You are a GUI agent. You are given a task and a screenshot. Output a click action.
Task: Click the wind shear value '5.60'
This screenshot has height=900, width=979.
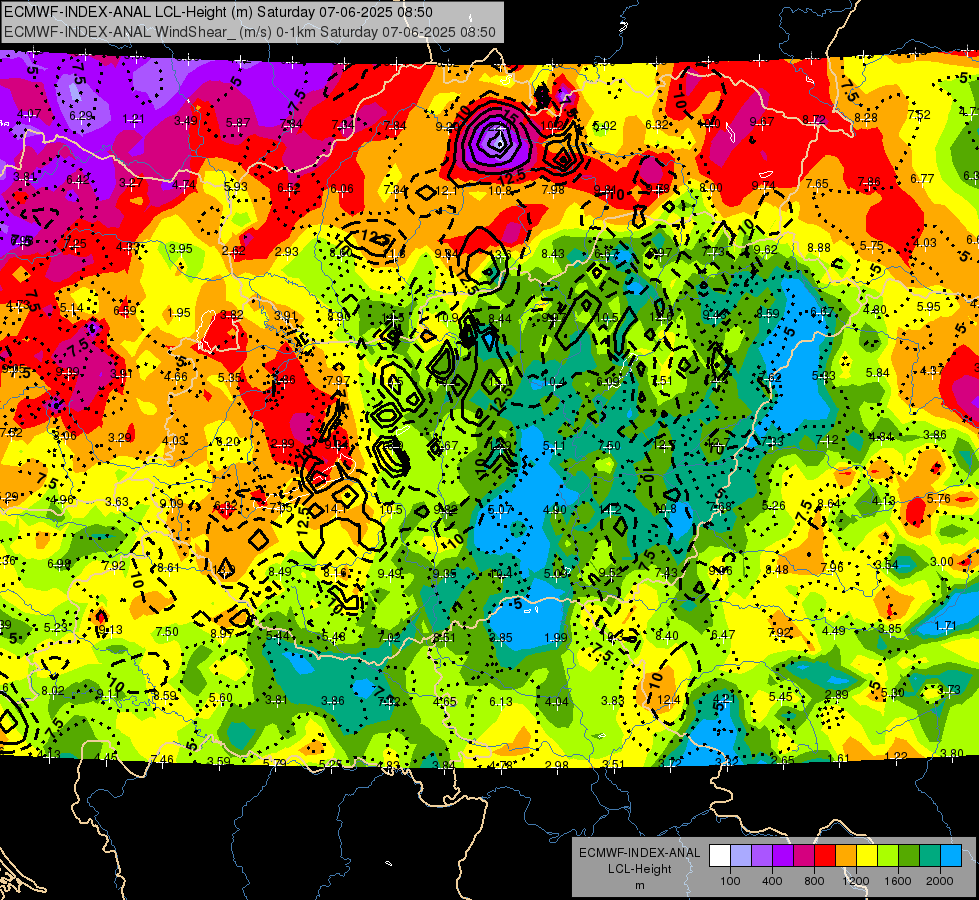tap(221, 698)
